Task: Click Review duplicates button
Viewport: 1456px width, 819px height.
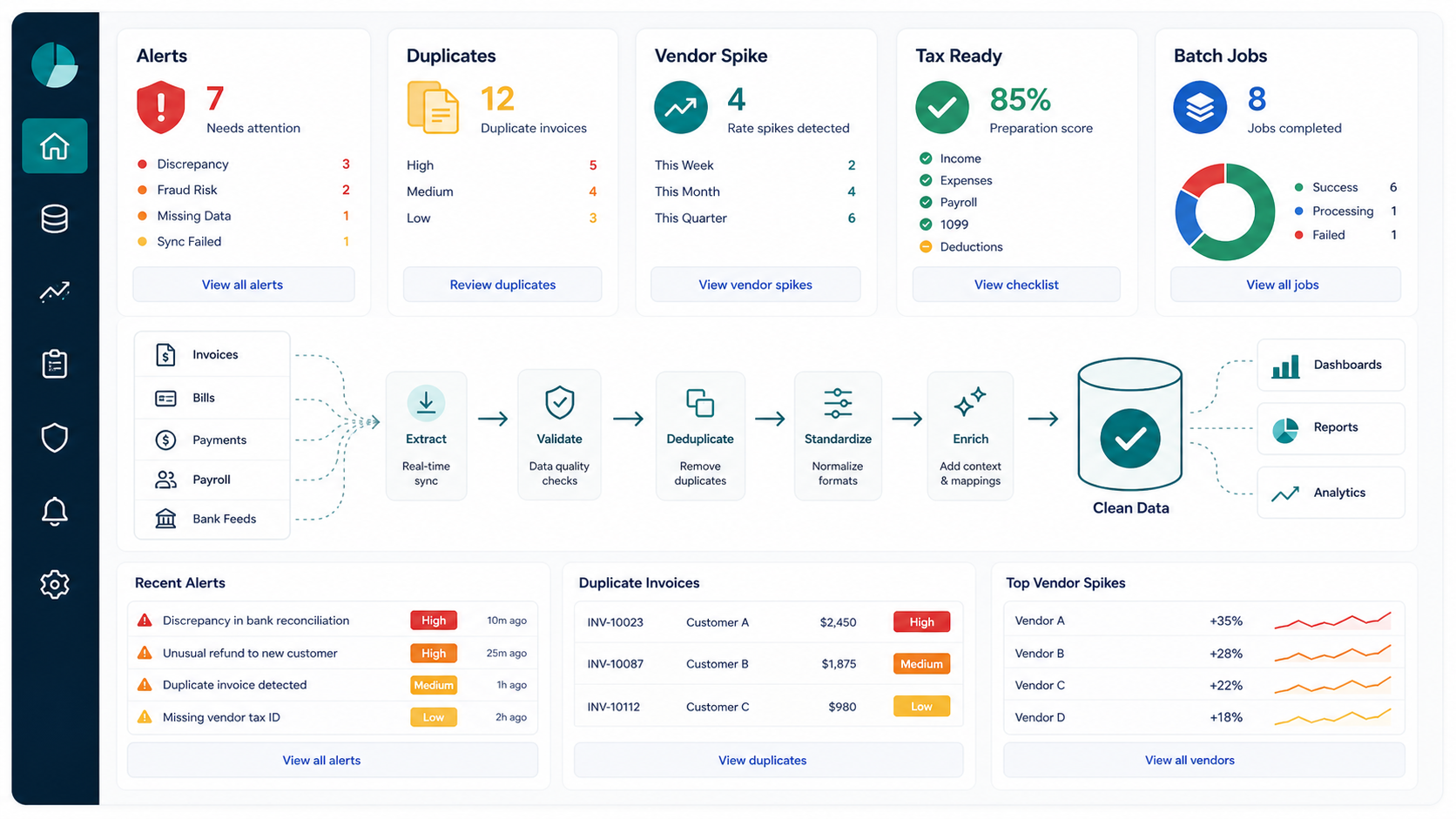Action: click(x=502, y=285)
